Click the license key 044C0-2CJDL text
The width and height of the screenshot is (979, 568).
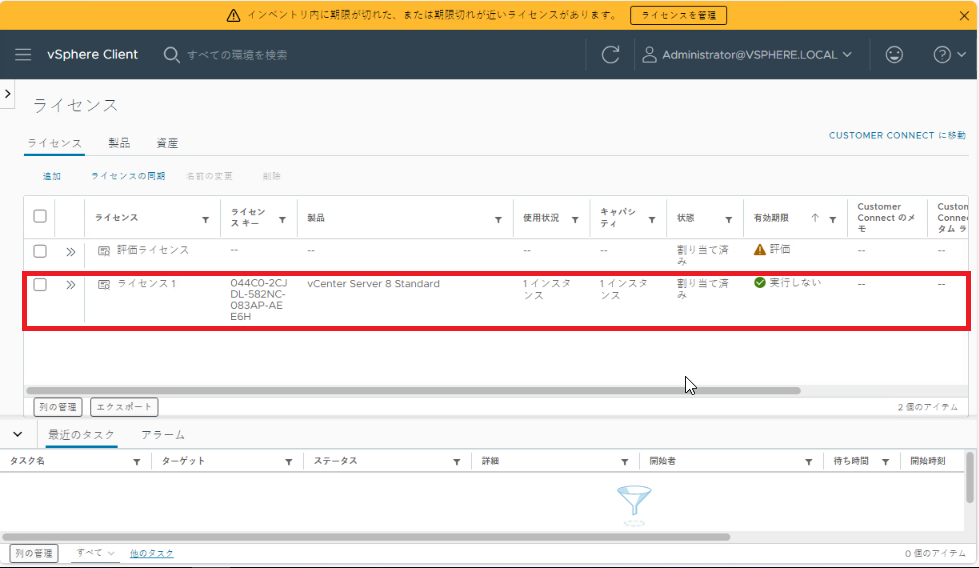(x=258, y=300)
